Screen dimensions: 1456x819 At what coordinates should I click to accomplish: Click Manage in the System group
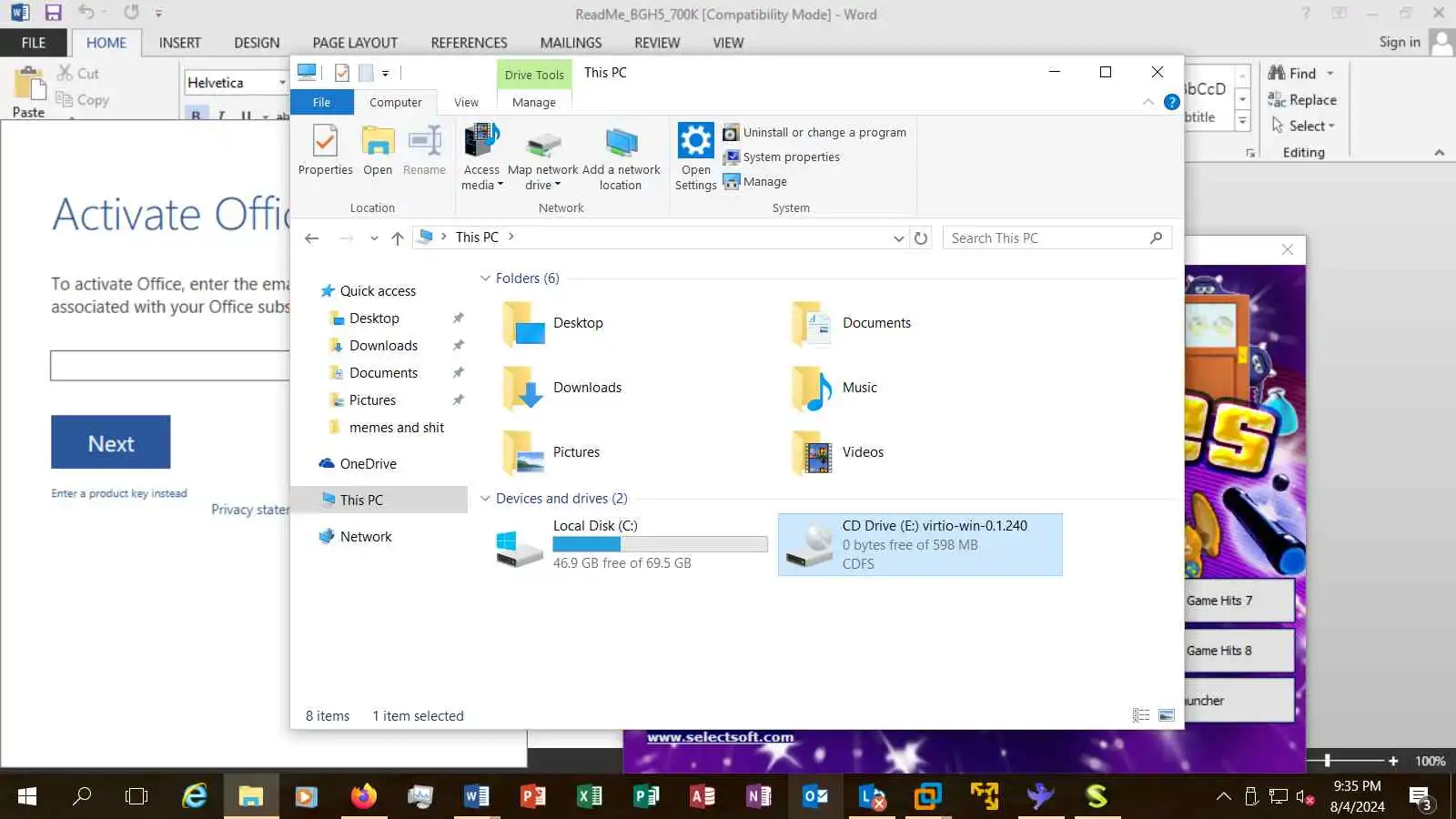pos(755,181)
